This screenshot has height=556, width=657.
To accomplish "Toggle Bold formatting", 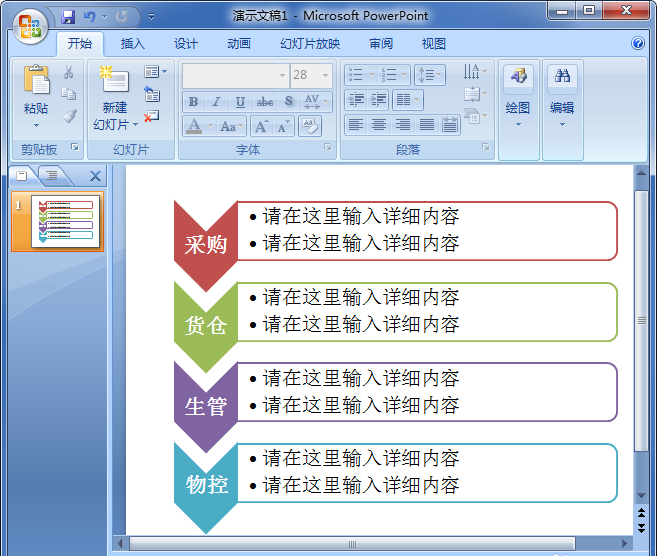I will point(193,101).
